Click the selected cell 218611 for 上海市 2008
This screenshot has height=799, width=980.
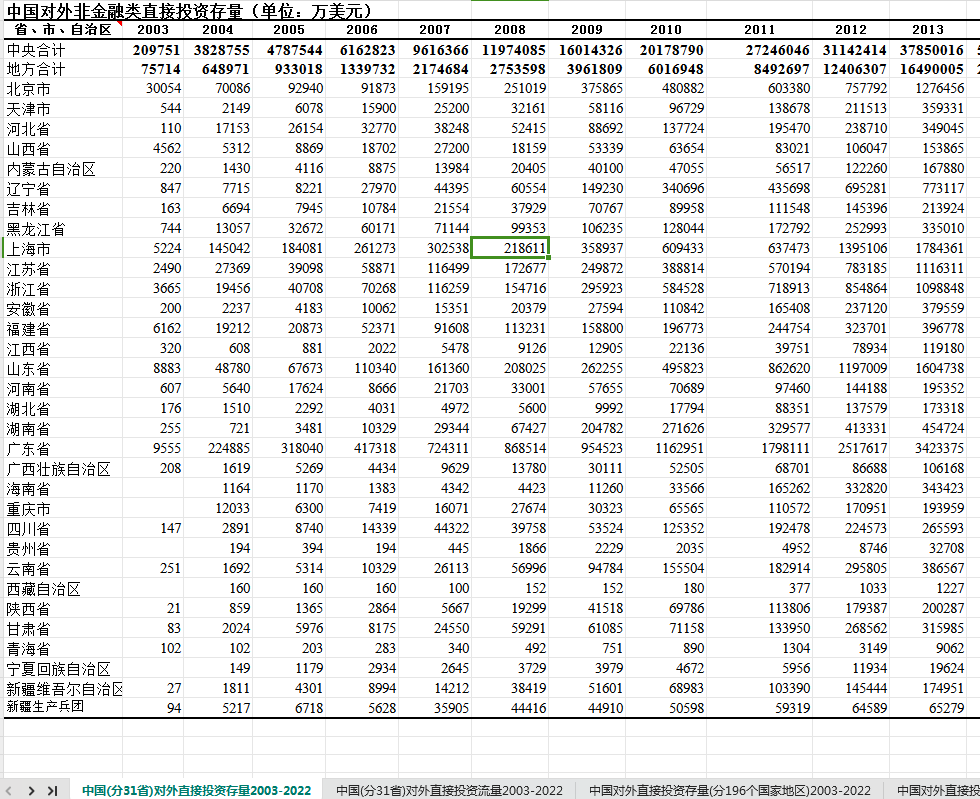tap(510, 248)
